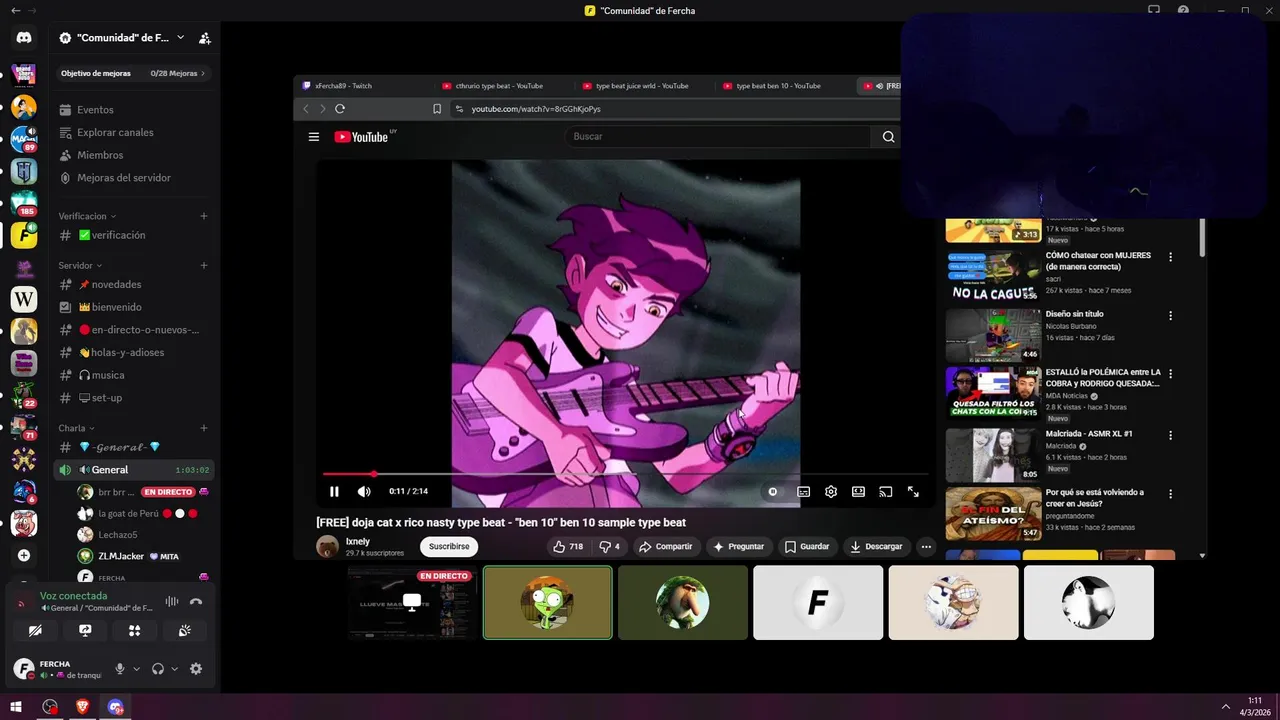Open Objetivo de mejoras boost goal
Image resolution: width=1280 pixels, height=720 pixels.
133,73
